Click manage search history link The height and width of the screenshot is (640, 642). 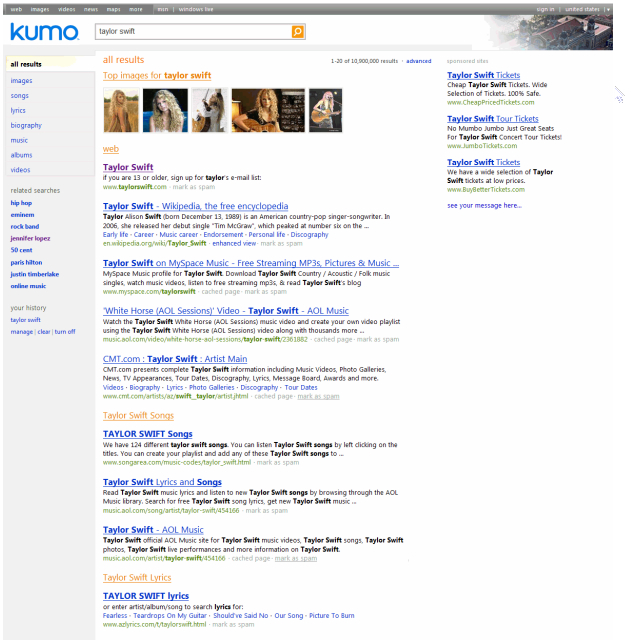click(22, 332)
